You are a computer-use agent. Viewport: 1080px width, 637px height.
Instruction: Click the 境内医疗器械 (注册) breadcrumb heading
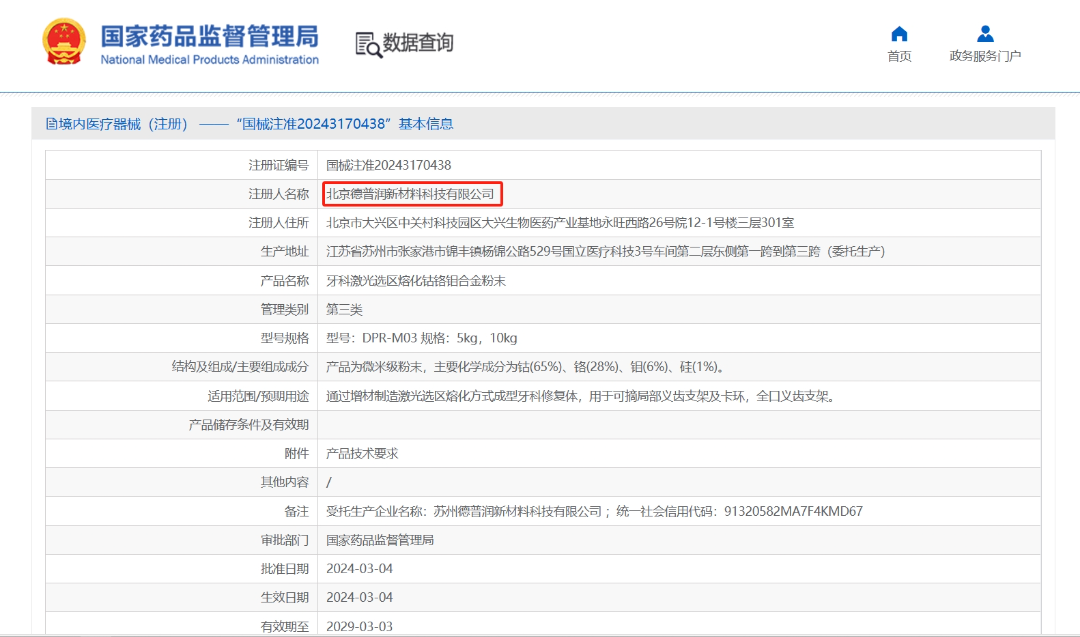[117, 124]
